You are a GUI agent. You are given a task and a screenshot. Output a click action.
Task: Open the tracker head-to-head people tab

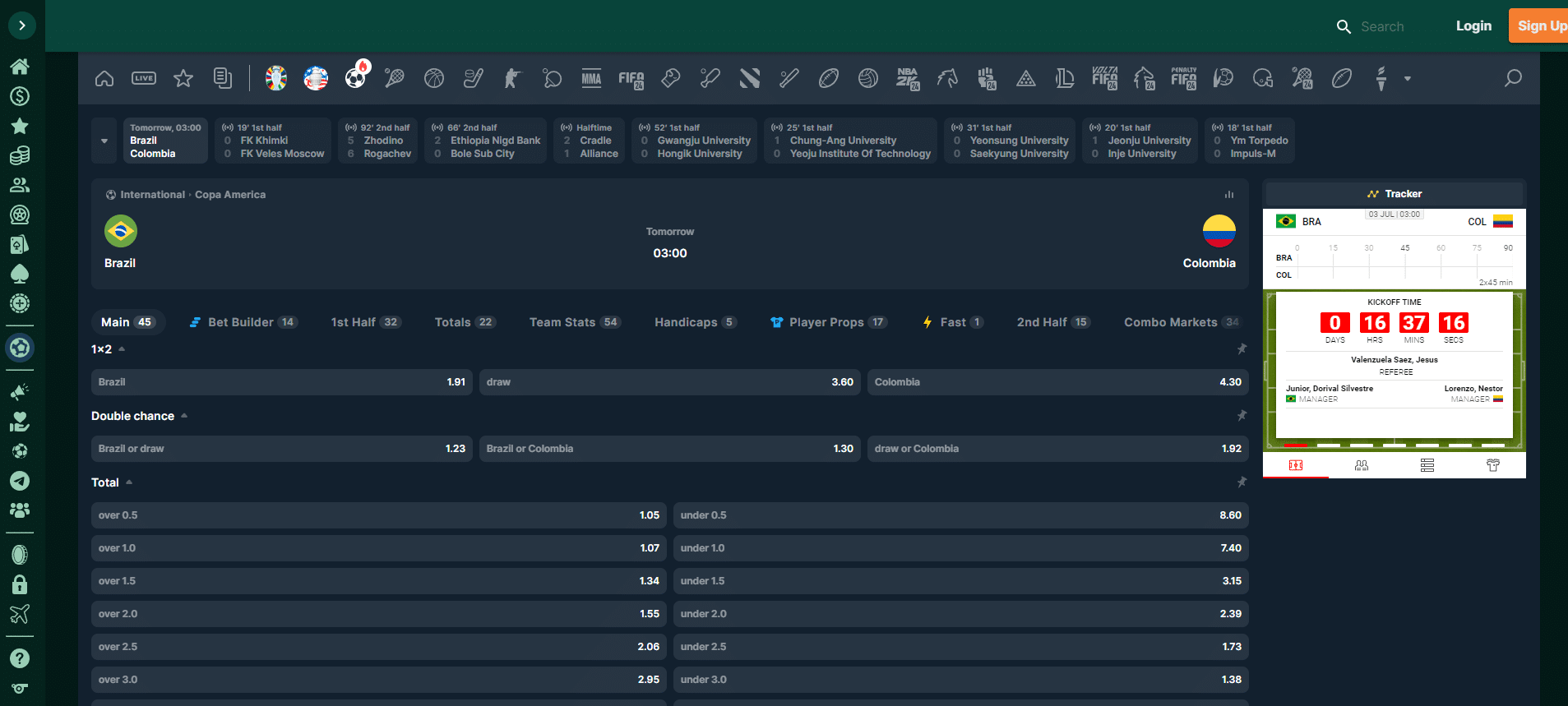[x=1362, y=465]
